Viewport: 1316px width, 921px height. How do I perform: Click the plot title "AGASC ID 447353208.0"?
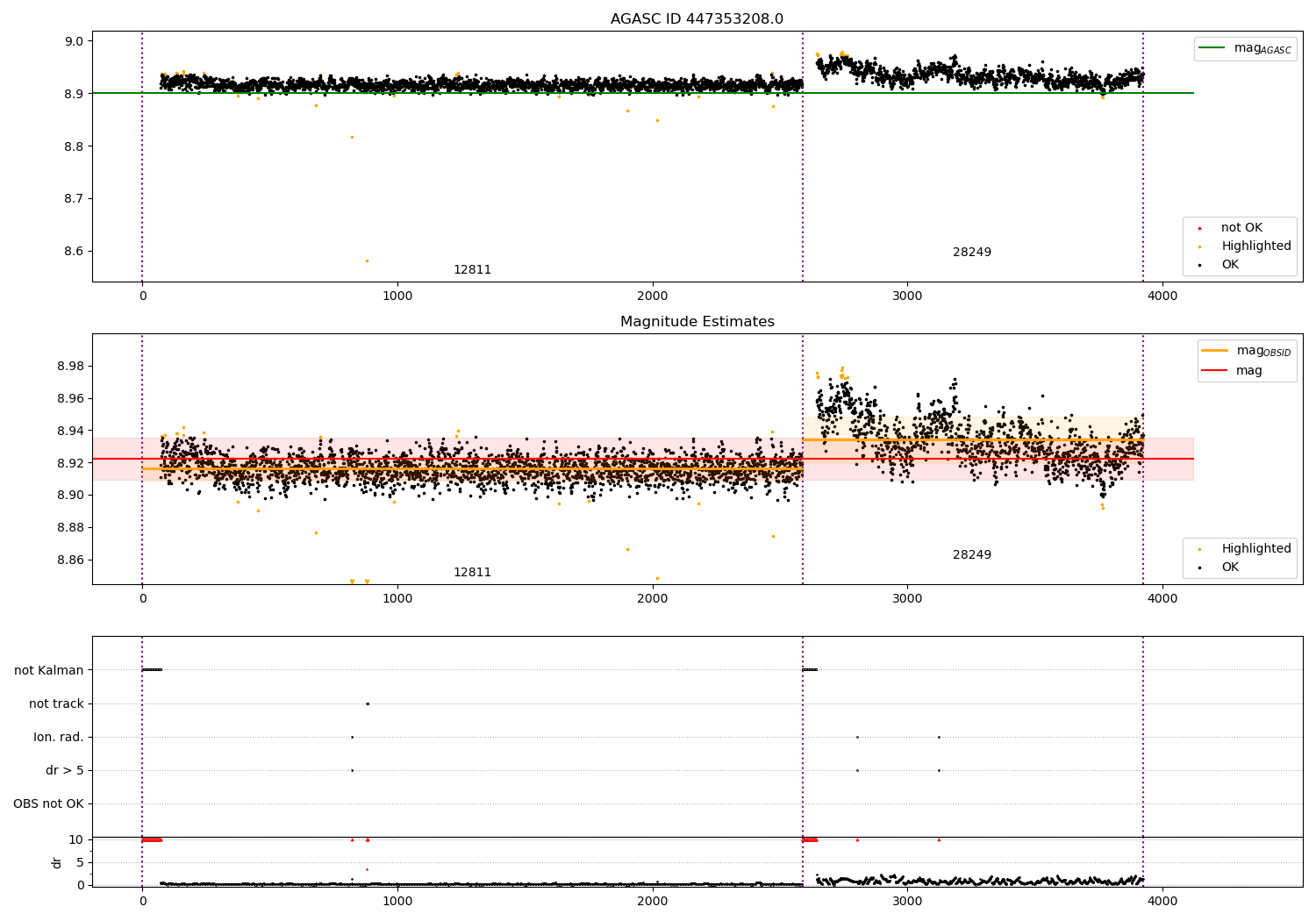(x=697, y=19)
